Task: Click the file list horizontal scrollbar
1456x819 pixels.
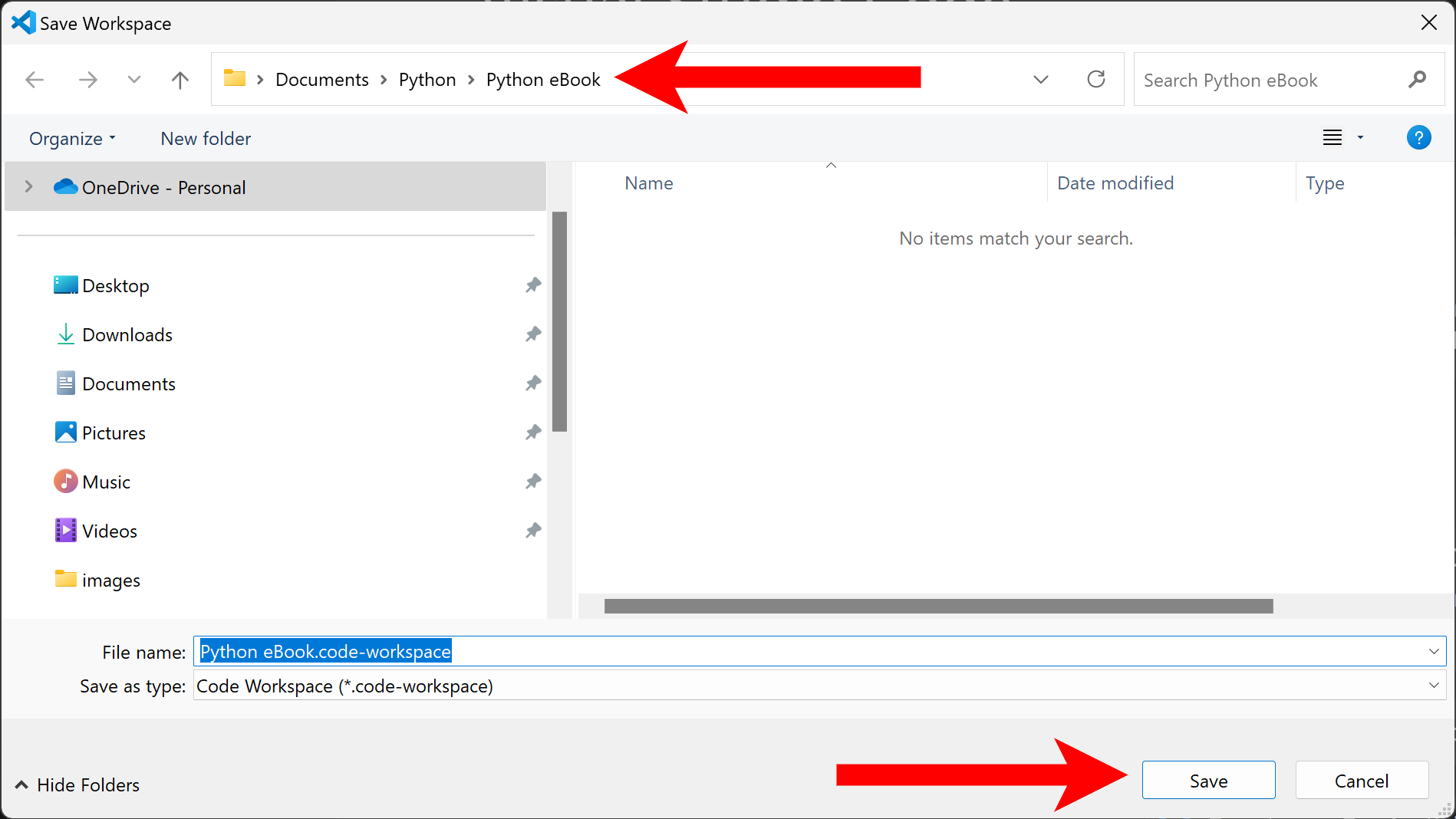Action: tap(938, 607)
